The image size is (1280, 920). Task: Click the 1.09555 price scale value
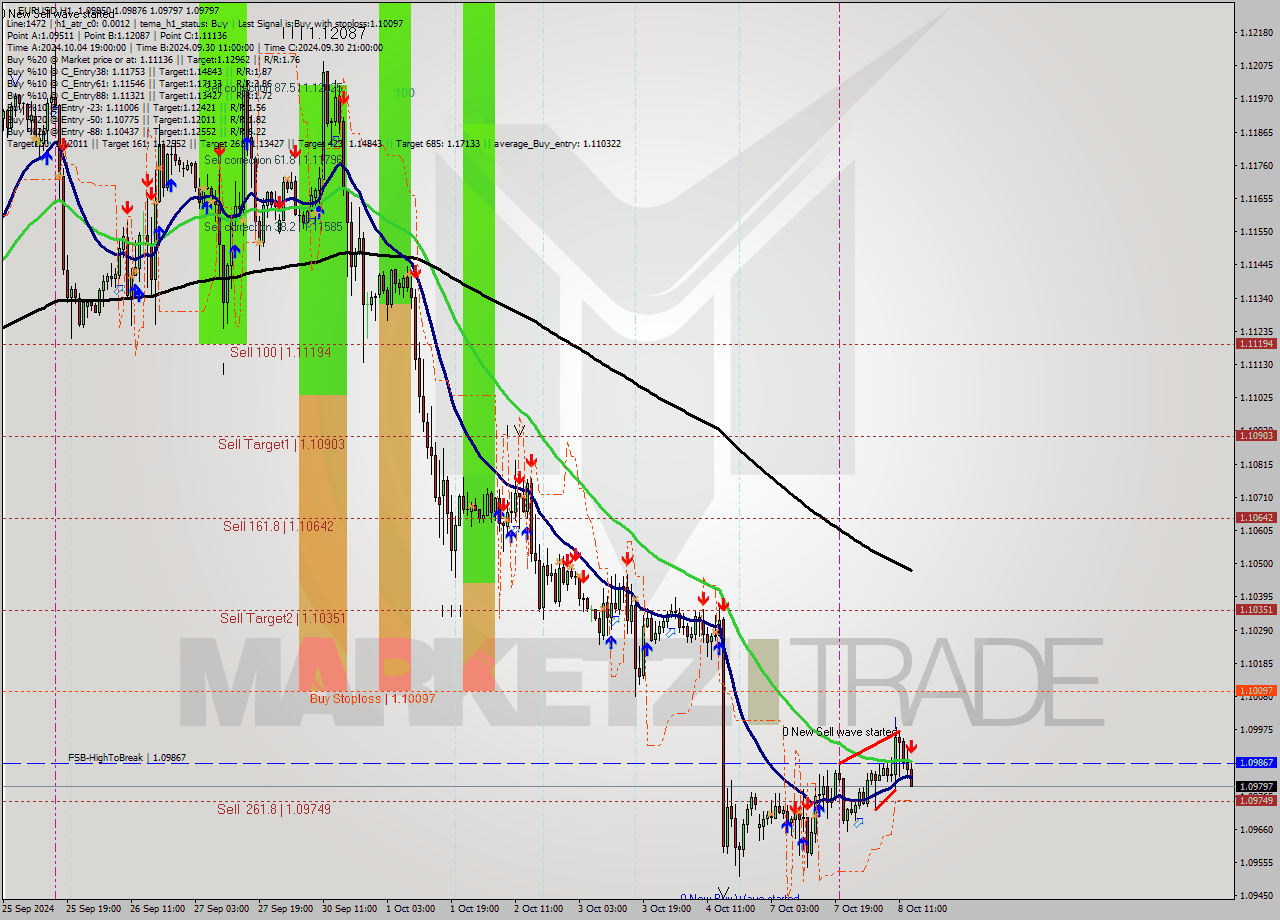pyautogui.click(x=1256, y=862)
